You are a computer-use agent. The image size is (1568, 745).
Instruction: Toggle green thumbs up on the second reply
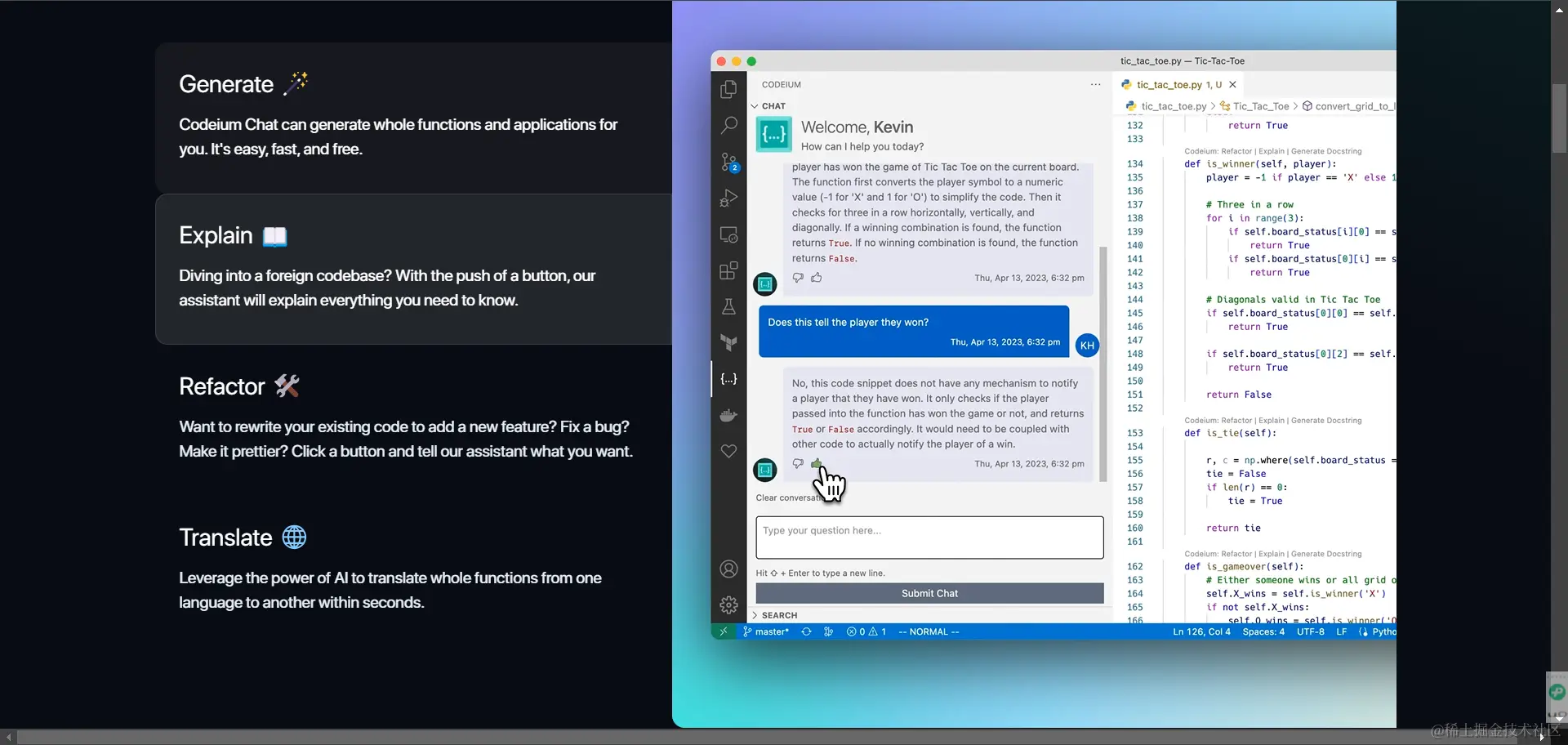[817, 464]
